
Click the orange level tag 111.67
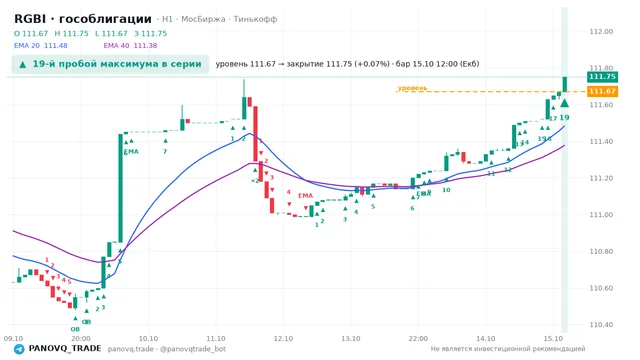pos(602,91)
